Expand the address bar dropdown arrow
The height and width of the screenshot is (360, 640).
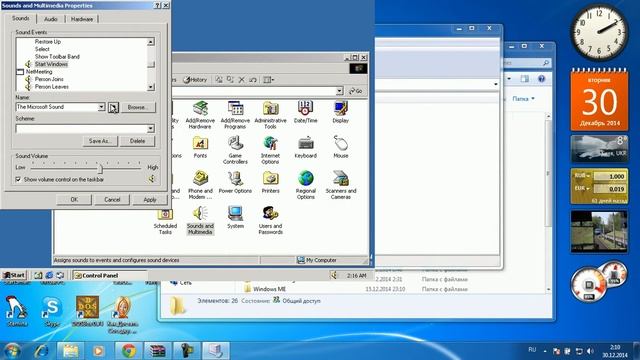coord(339,91)
